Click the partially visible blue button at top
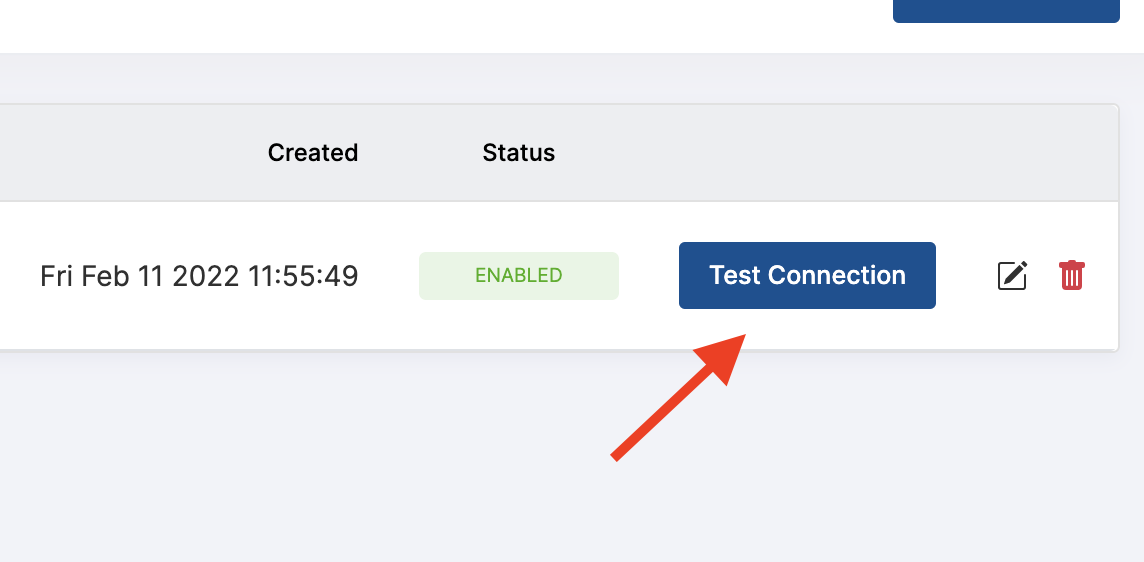The image size is (1144, 562). coord(1006,11)
